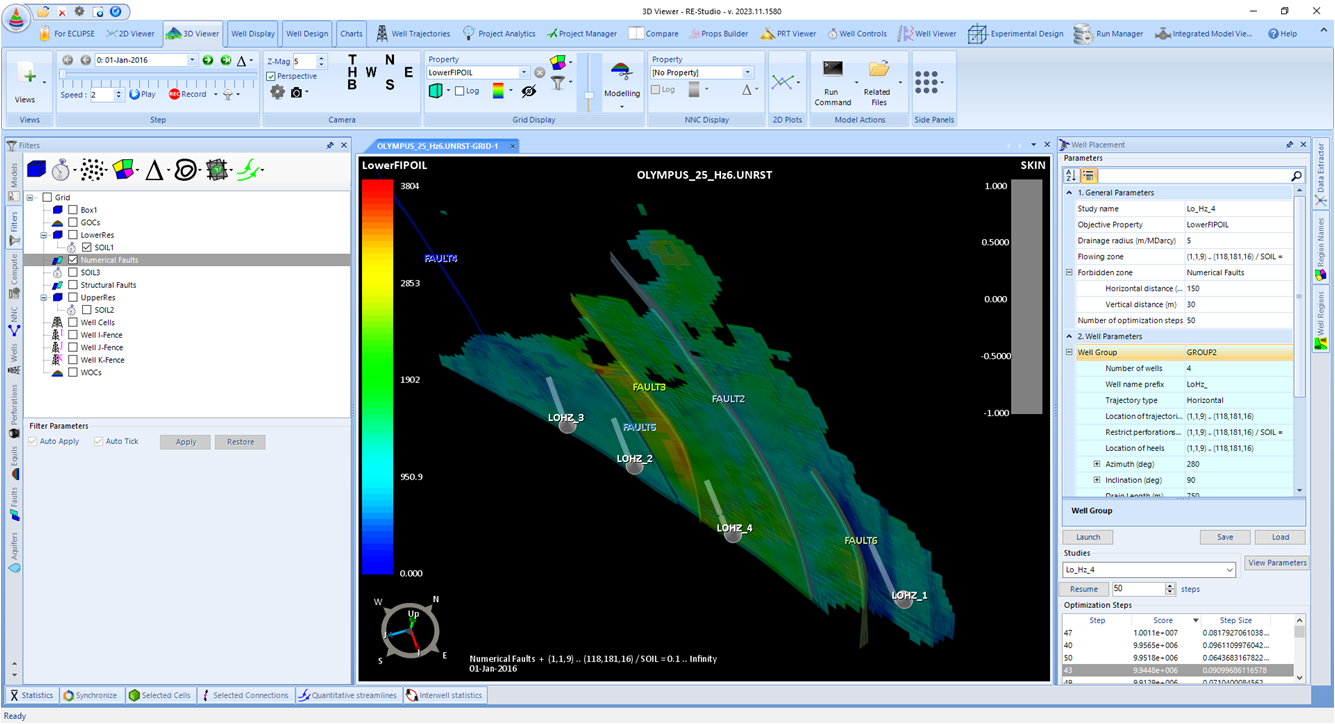Viewport: 1335px width, 724px height.
Task: Jump to last time step green button
Action: pos(226,60)
